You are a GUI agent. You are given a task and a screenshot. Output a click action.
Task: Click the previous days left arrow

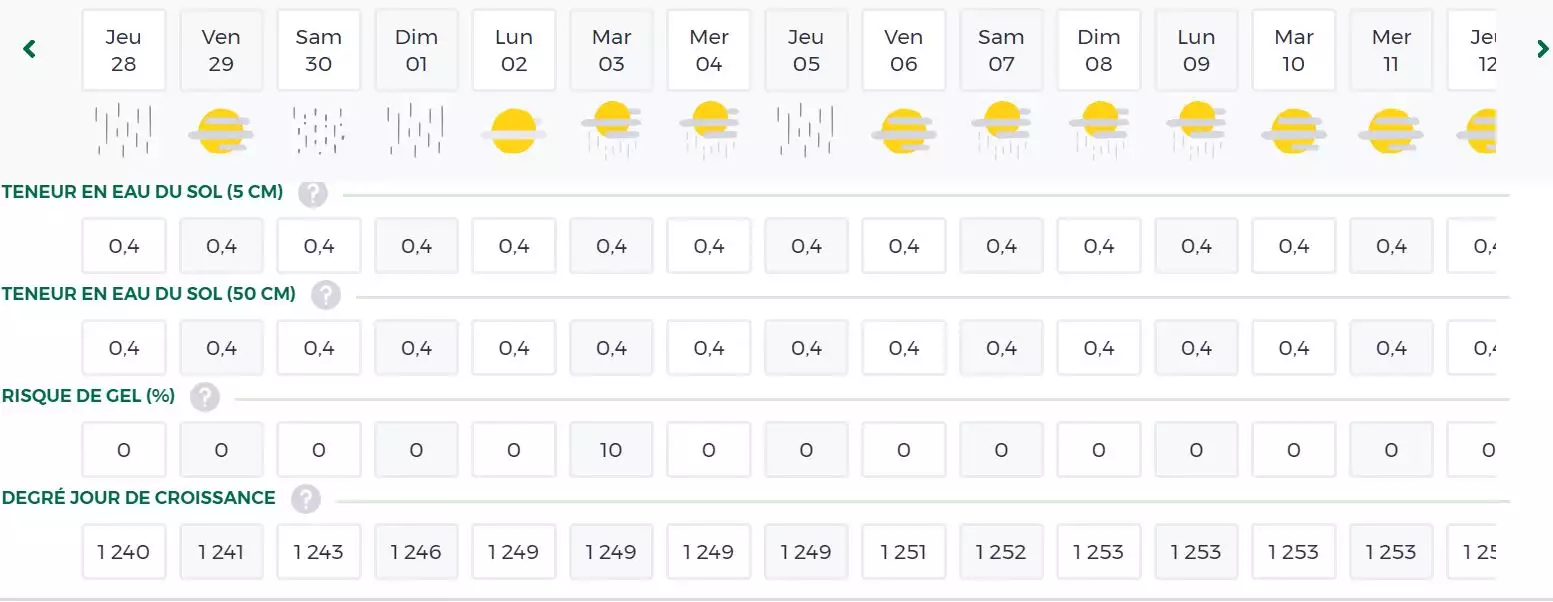[30, 49]
